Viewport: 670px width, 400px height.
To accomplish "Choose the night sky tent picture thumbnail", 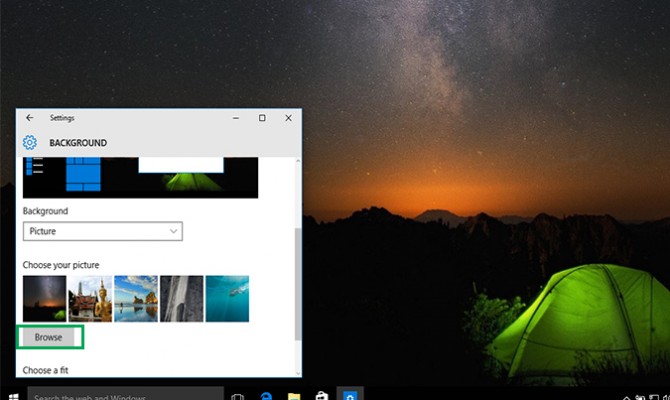I will [44, 298].
